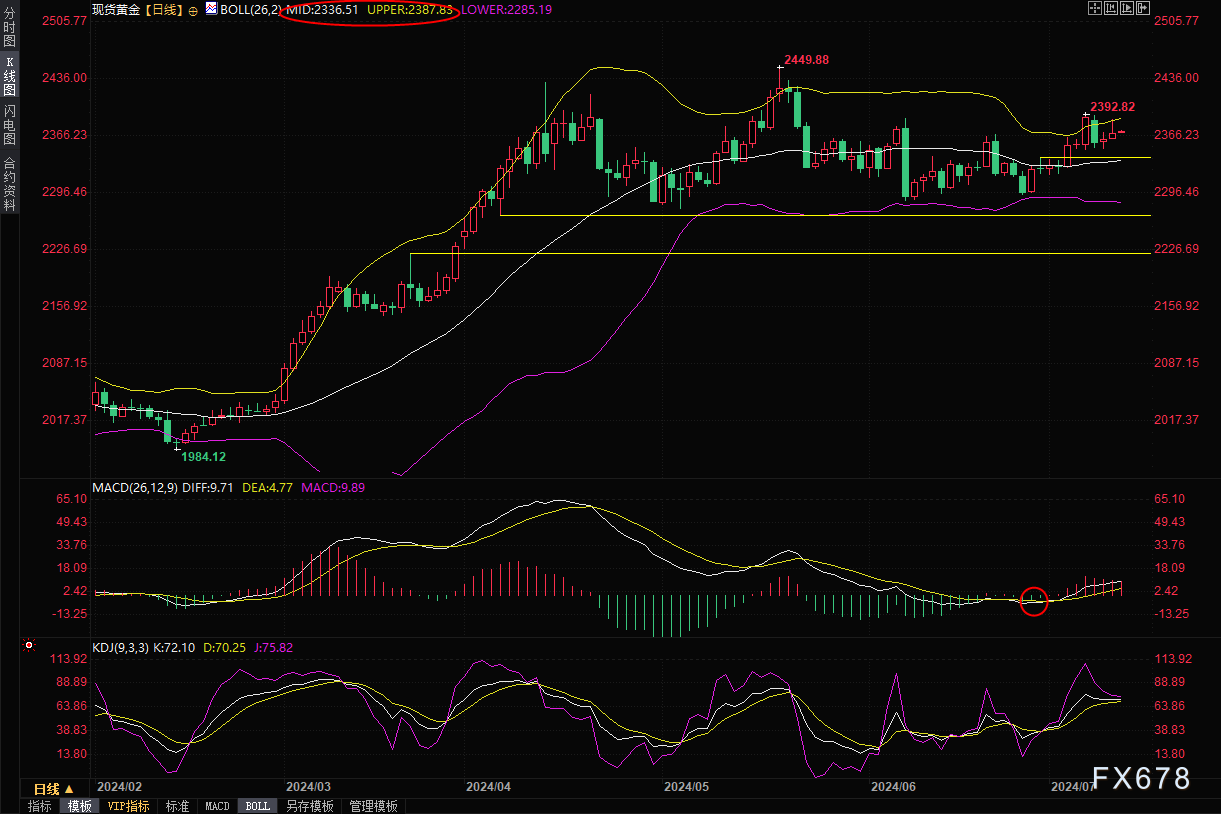Switch to the MACD template

217,806
